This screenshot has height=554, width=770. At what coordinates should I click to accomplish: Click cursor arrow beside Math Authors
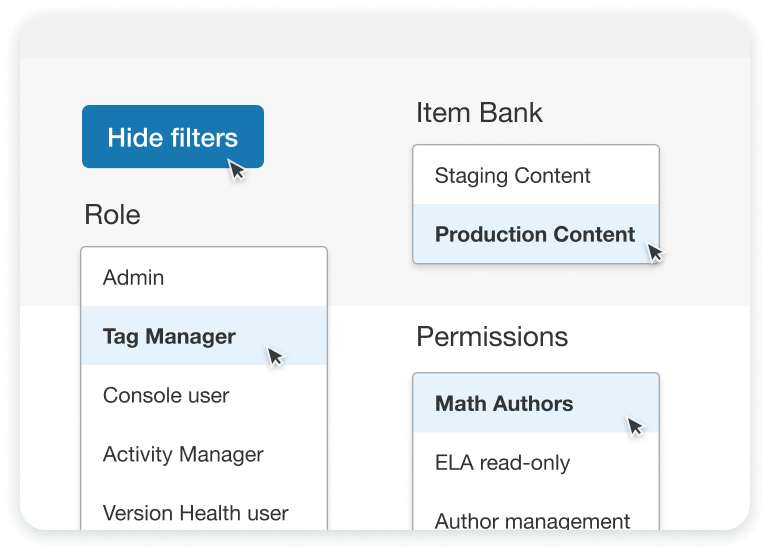(x=635, y=426)
